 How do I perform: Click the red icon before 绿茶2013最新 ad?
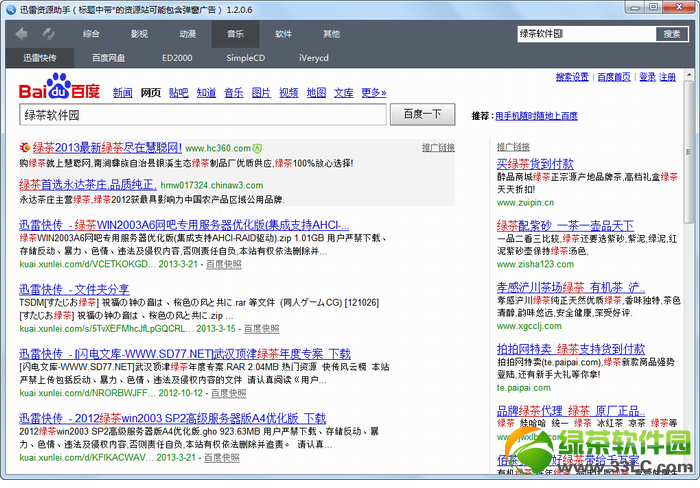point(25,147)
